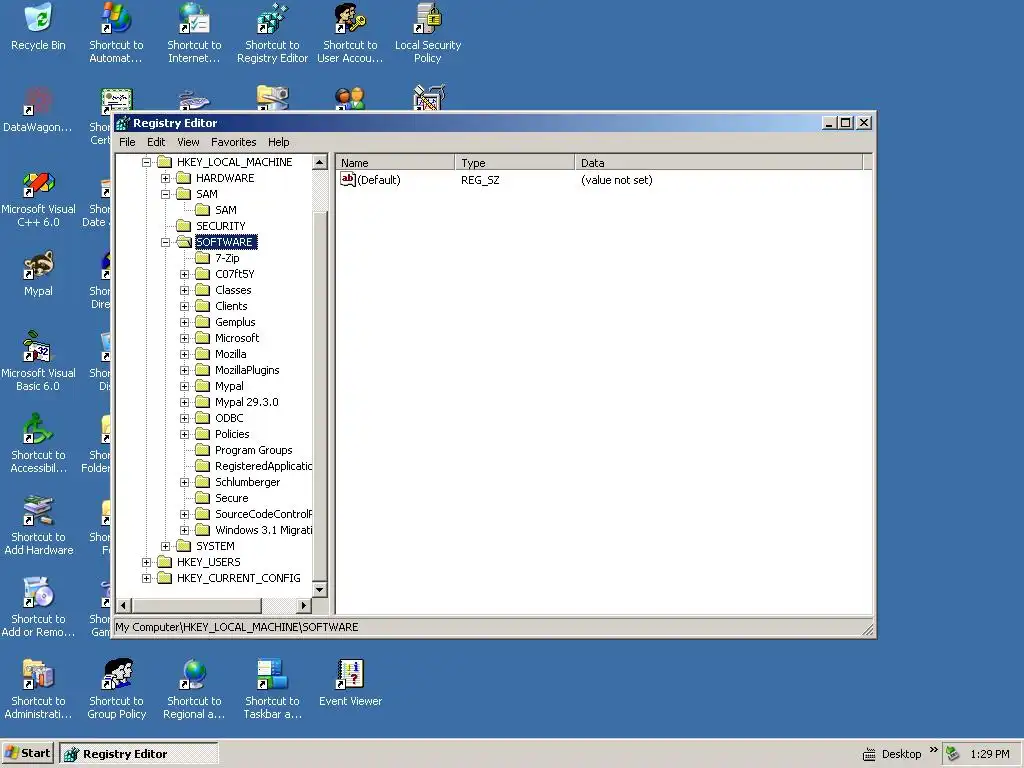Open the View menu
The image size is (1024, 768).
(188, 142)
